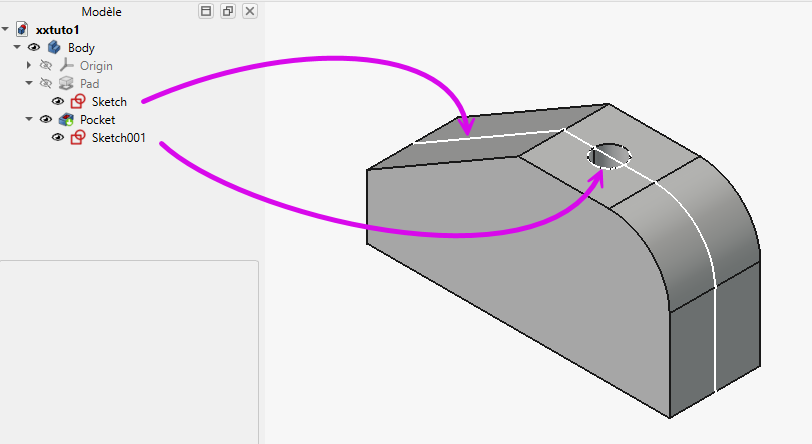
Task: Select the Pocket label in model tree
Action: 97,120
